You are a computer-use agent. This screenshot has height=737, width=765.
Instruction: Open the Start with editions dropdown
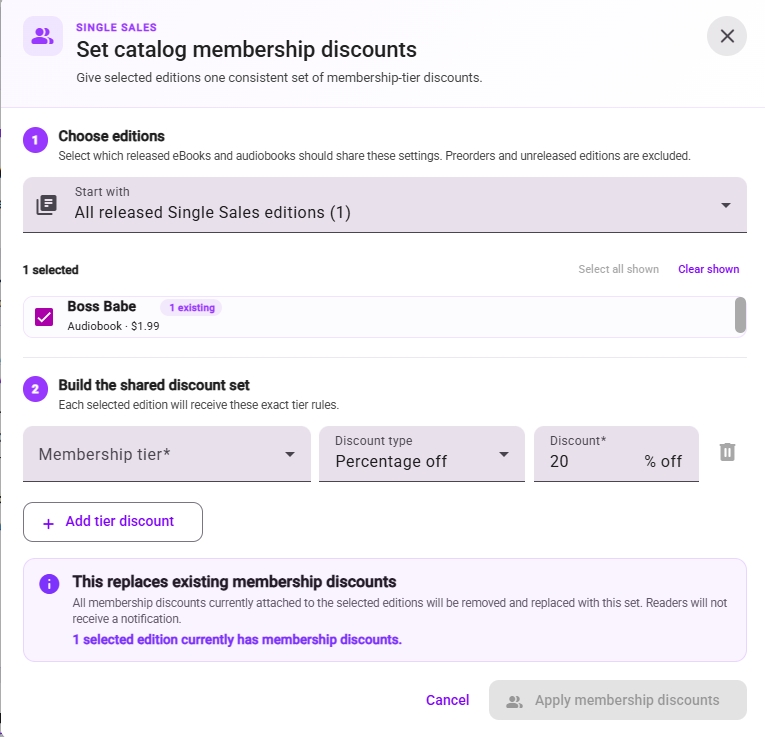click(x=384, y=205)
